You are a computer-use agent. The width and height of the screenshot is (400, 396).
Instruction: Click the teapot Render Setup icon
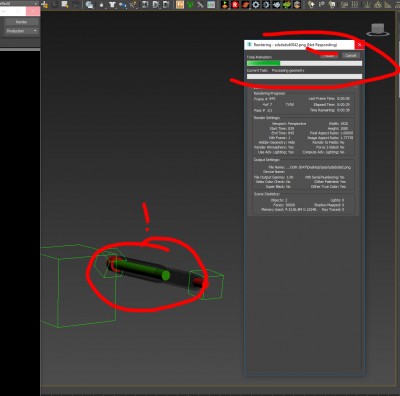point(225,4)
